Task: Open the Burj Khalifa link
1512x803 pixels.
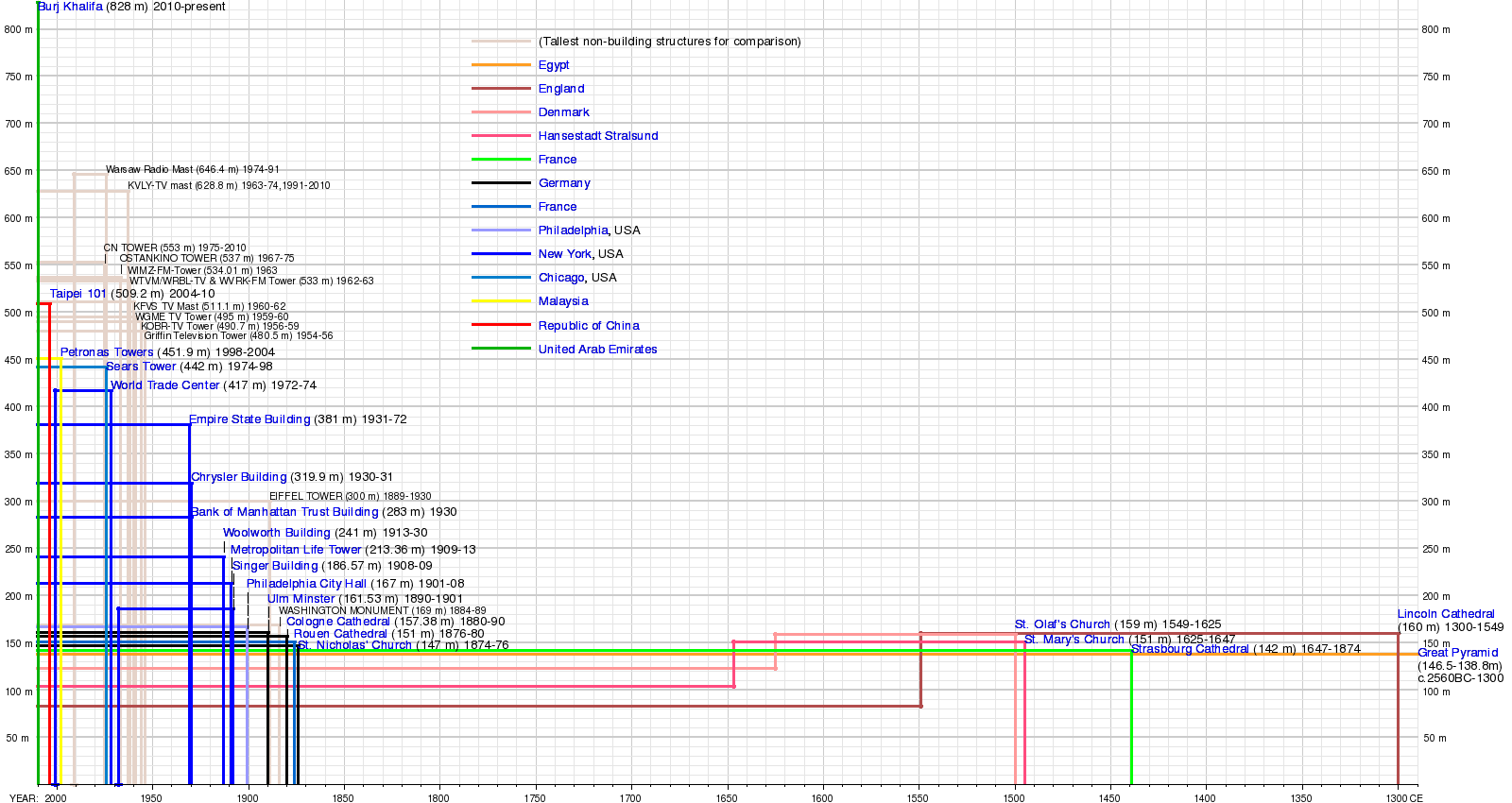Action: (71, 7)
